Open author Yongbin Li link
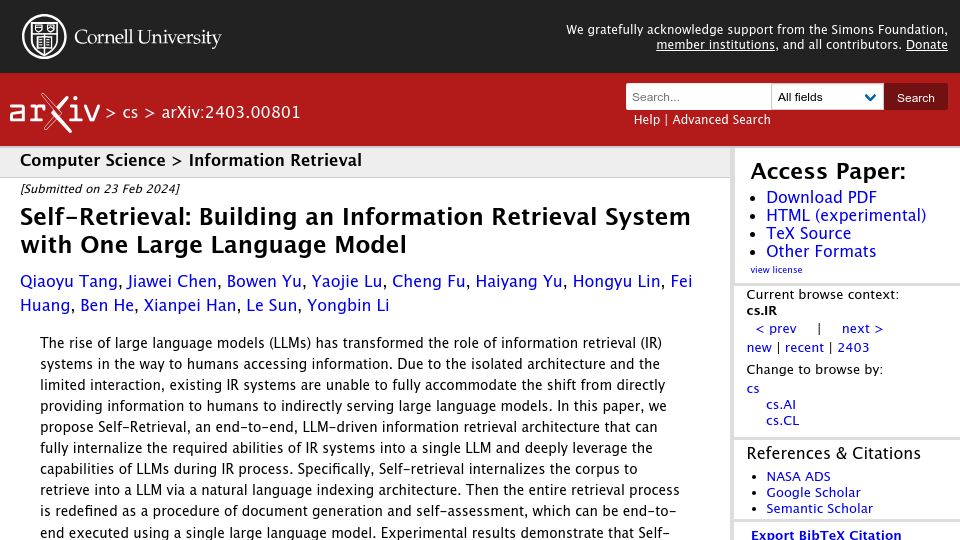The height and width of the screenshot is (540, 960). pyautogui.click(x=348, y=306)
